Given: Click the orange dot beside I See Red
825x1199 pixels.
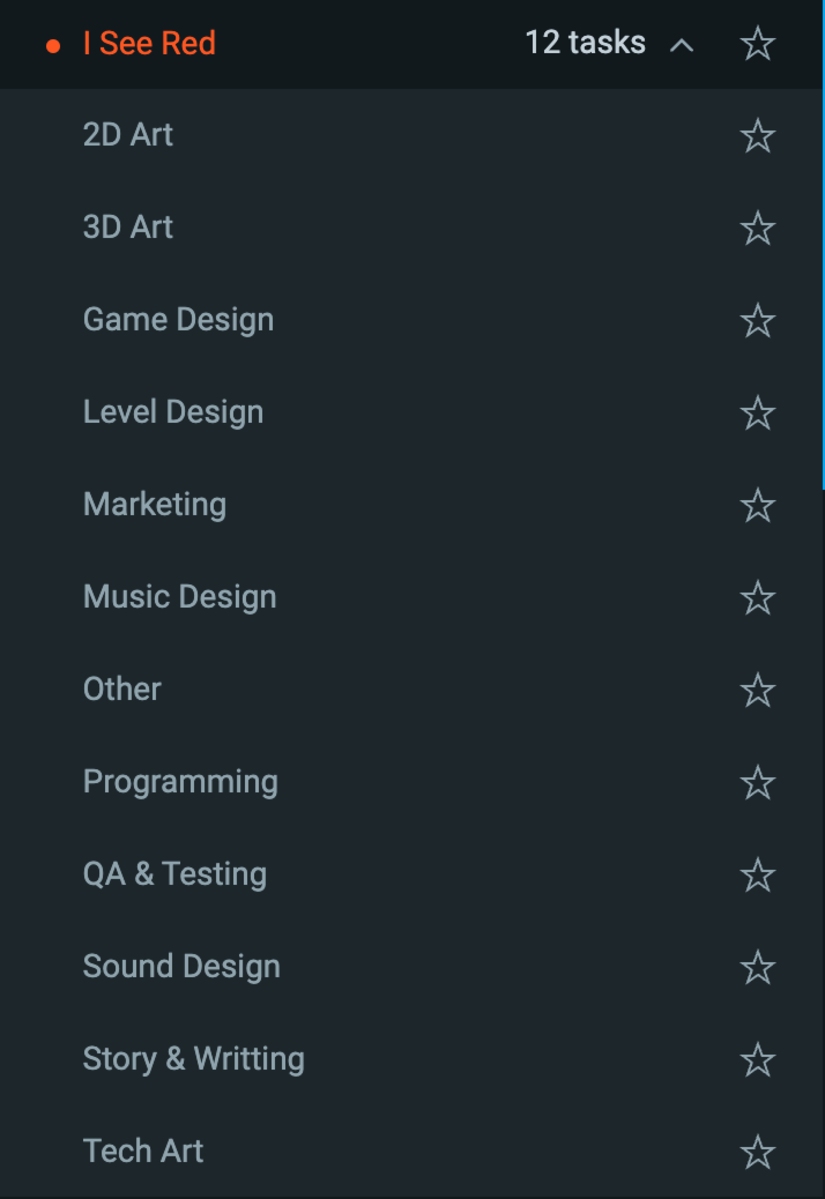Looking at the screenshot, I should [54, 46].
